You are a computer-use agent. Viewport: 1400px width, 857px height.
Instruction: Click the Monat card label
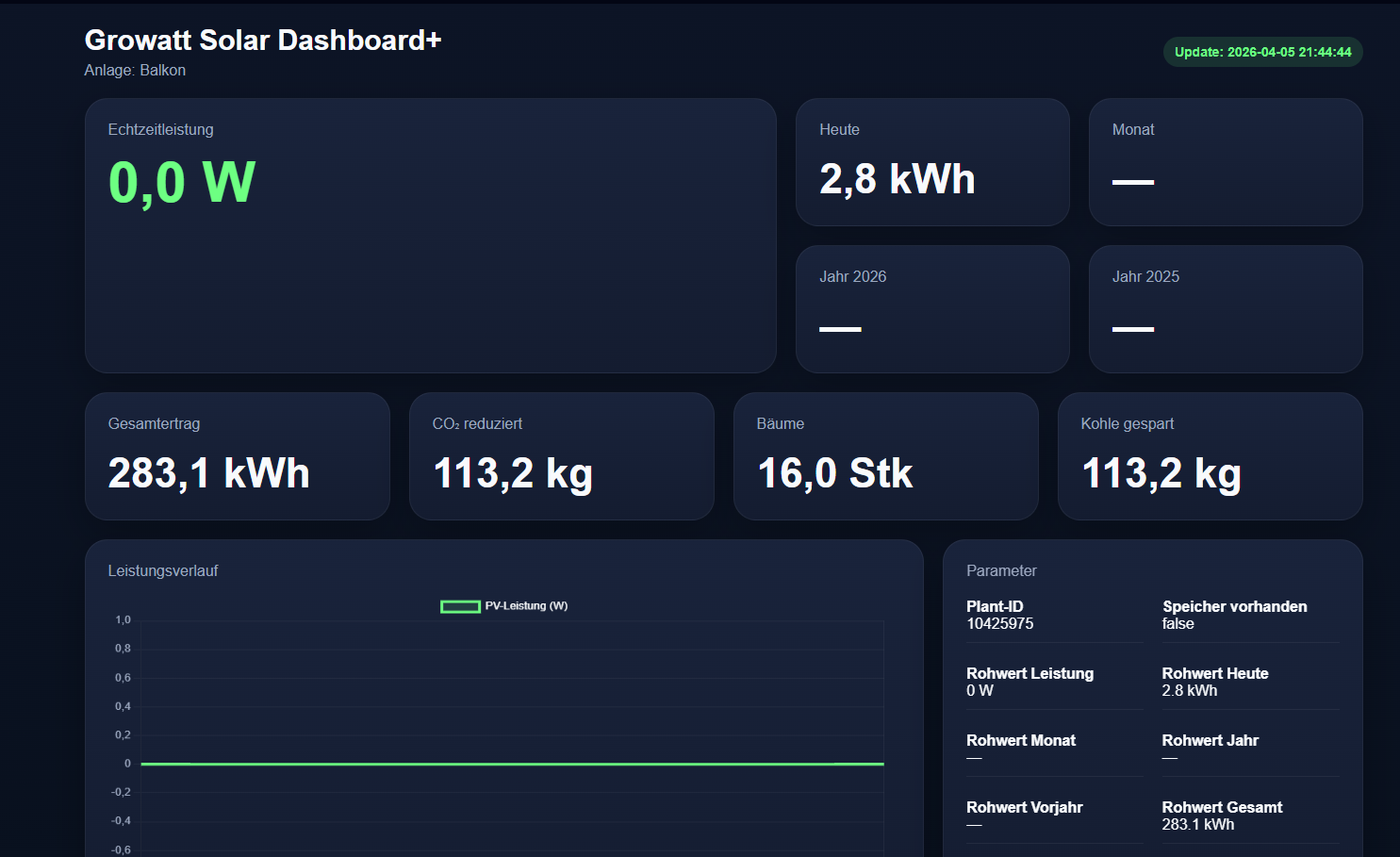(1133, 130)
